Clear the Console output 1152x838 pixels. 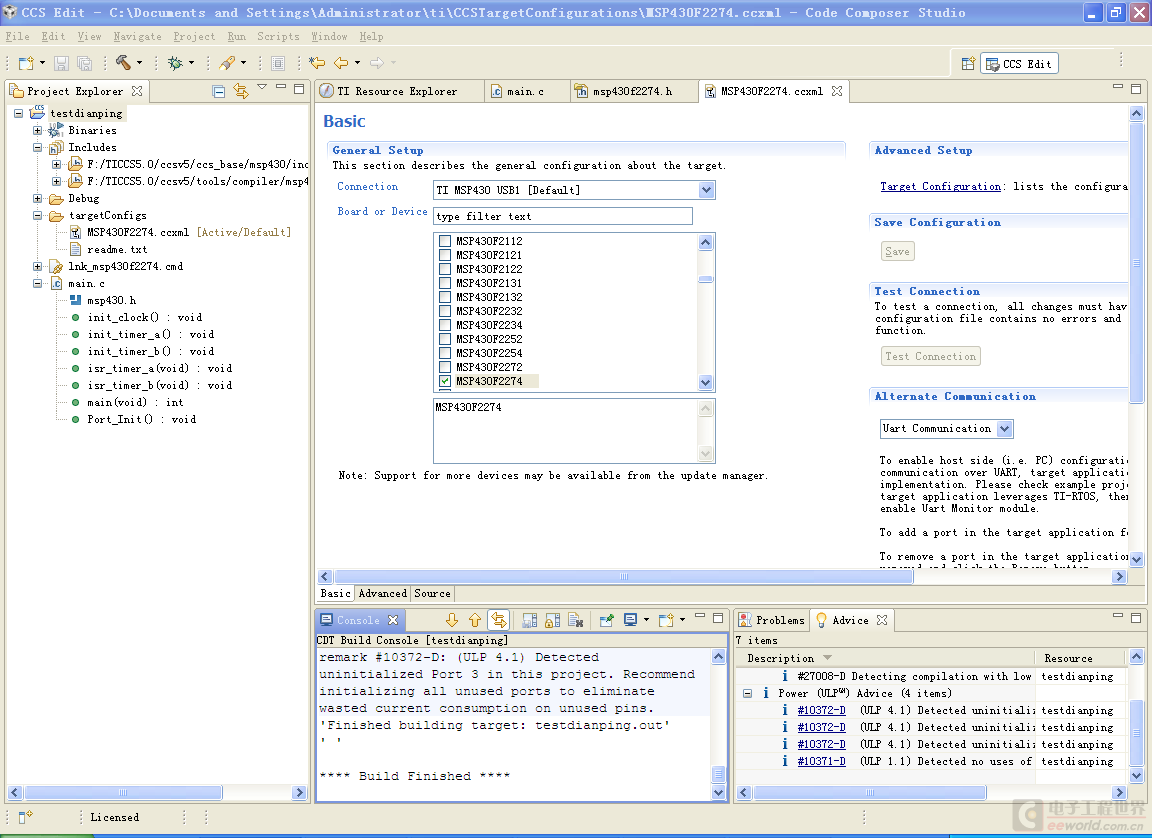[575, 621]
